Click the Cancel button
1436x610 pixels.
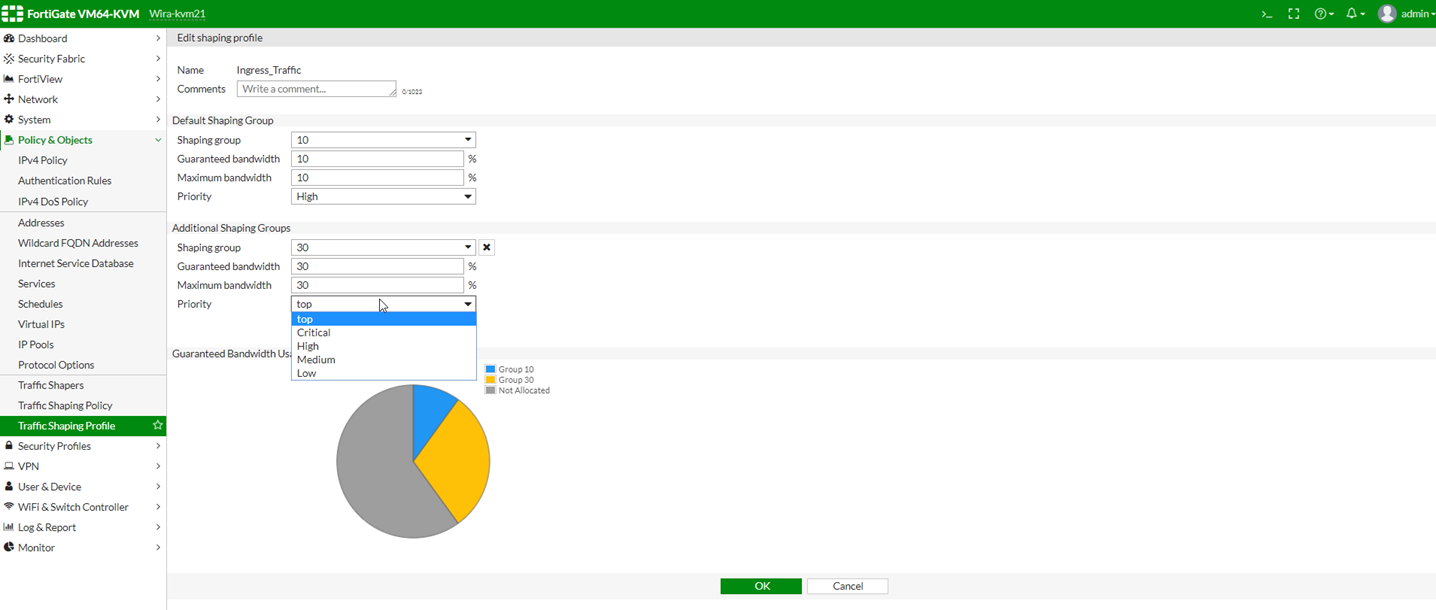pyautogui.click(x=847, y=586)
